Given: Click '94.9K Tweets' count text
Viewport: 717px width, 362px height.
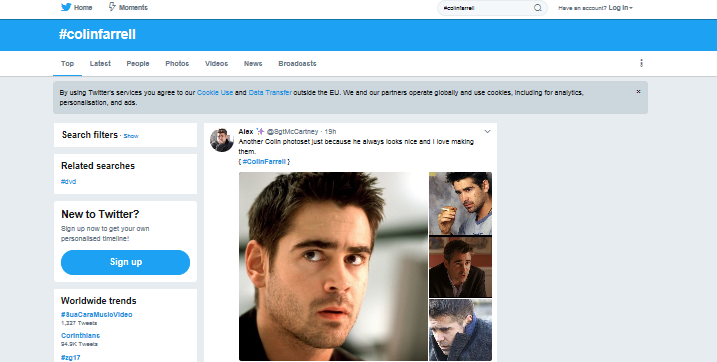Looking at the screenshot, I should point(79,344).
